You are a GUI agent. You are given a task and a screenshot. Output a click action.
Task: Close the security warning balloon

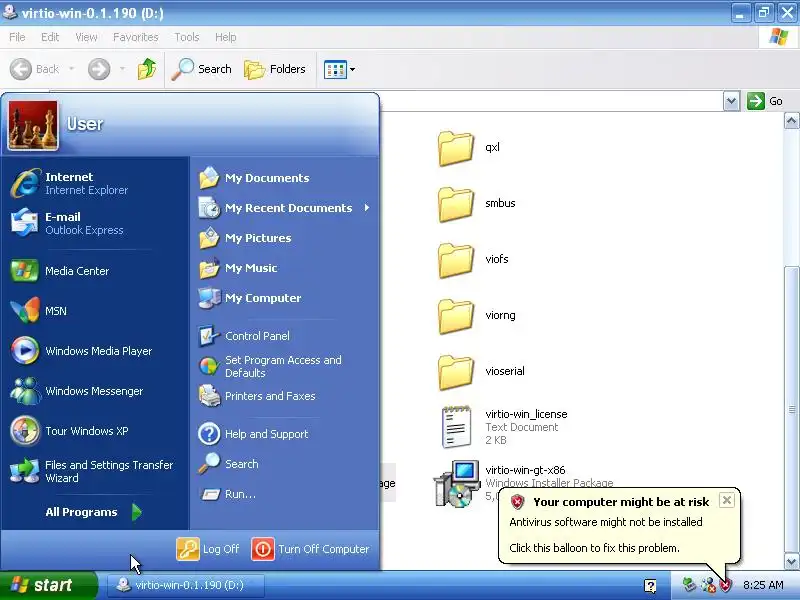pos(727,500)
